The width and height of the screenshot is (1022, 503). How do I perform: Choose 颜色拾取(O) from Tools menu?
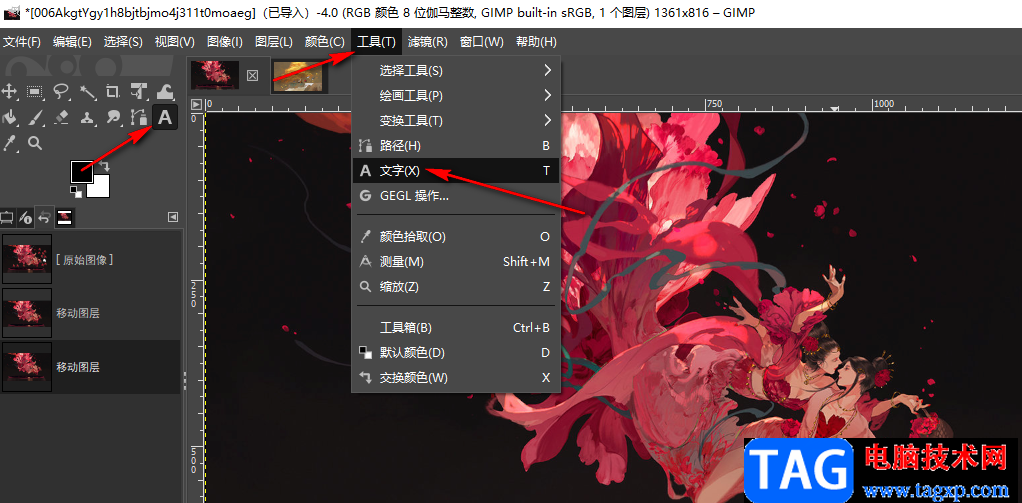click(456, 237)
